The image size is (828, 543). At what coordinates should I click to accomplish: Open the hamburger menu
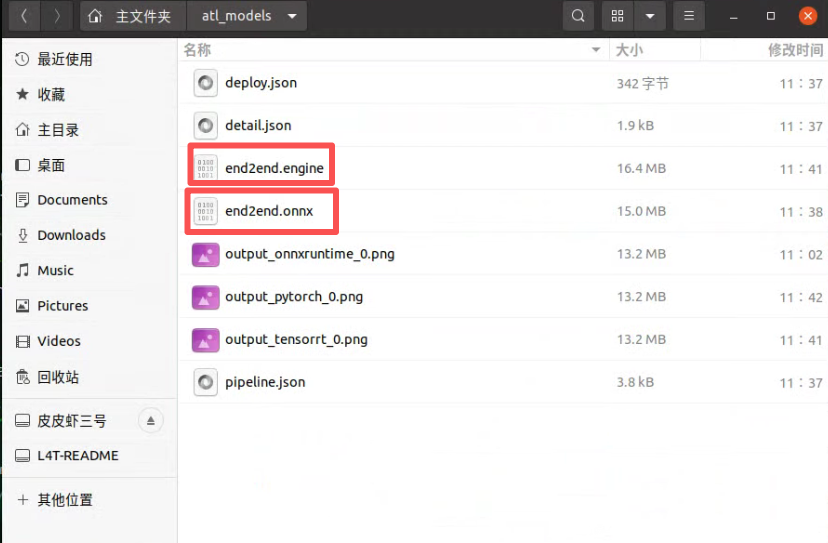689,16
